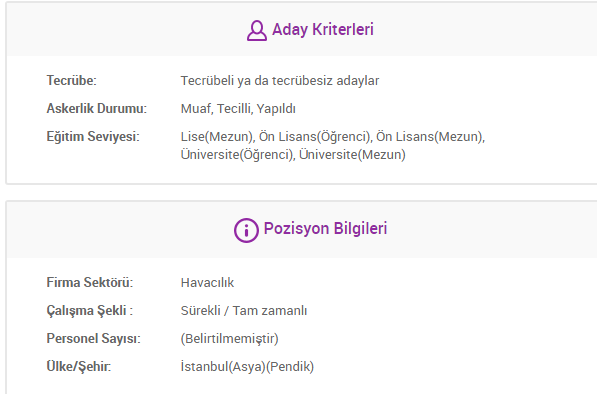This screenshot has width=597, height=394.
Task: Select the Aday Kriterleri heading
Action: click(x=323, y=30)
